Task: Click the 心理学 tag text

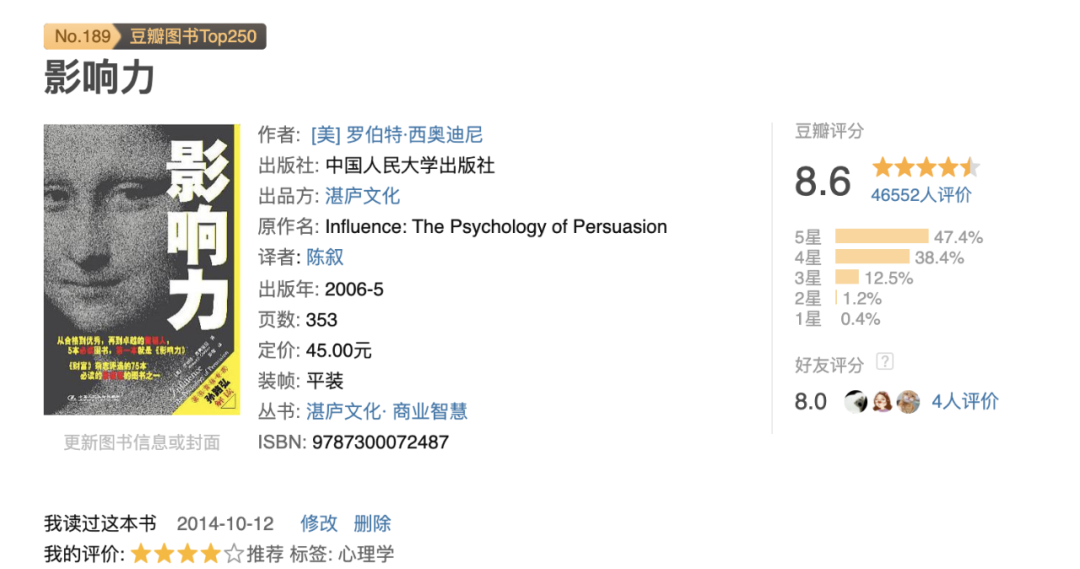Action: click(366, 554)
